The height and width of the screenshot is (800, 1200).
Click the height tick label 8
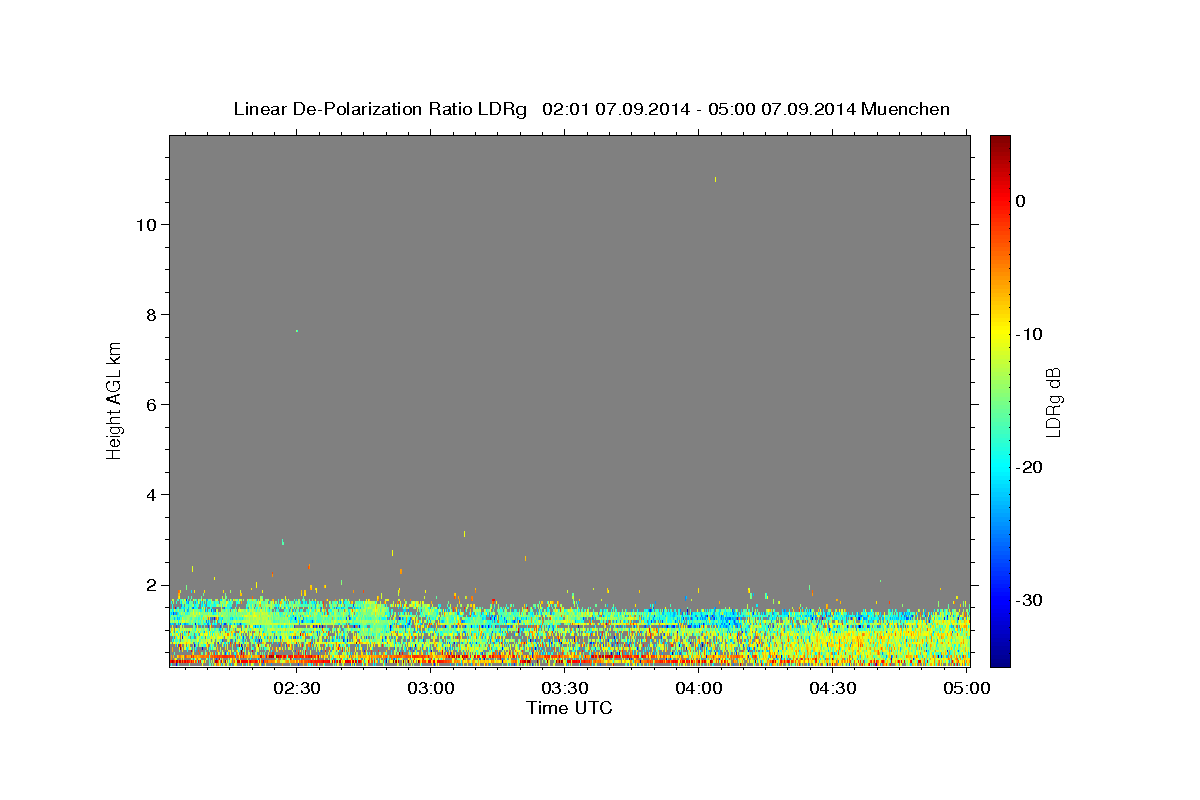152,315
